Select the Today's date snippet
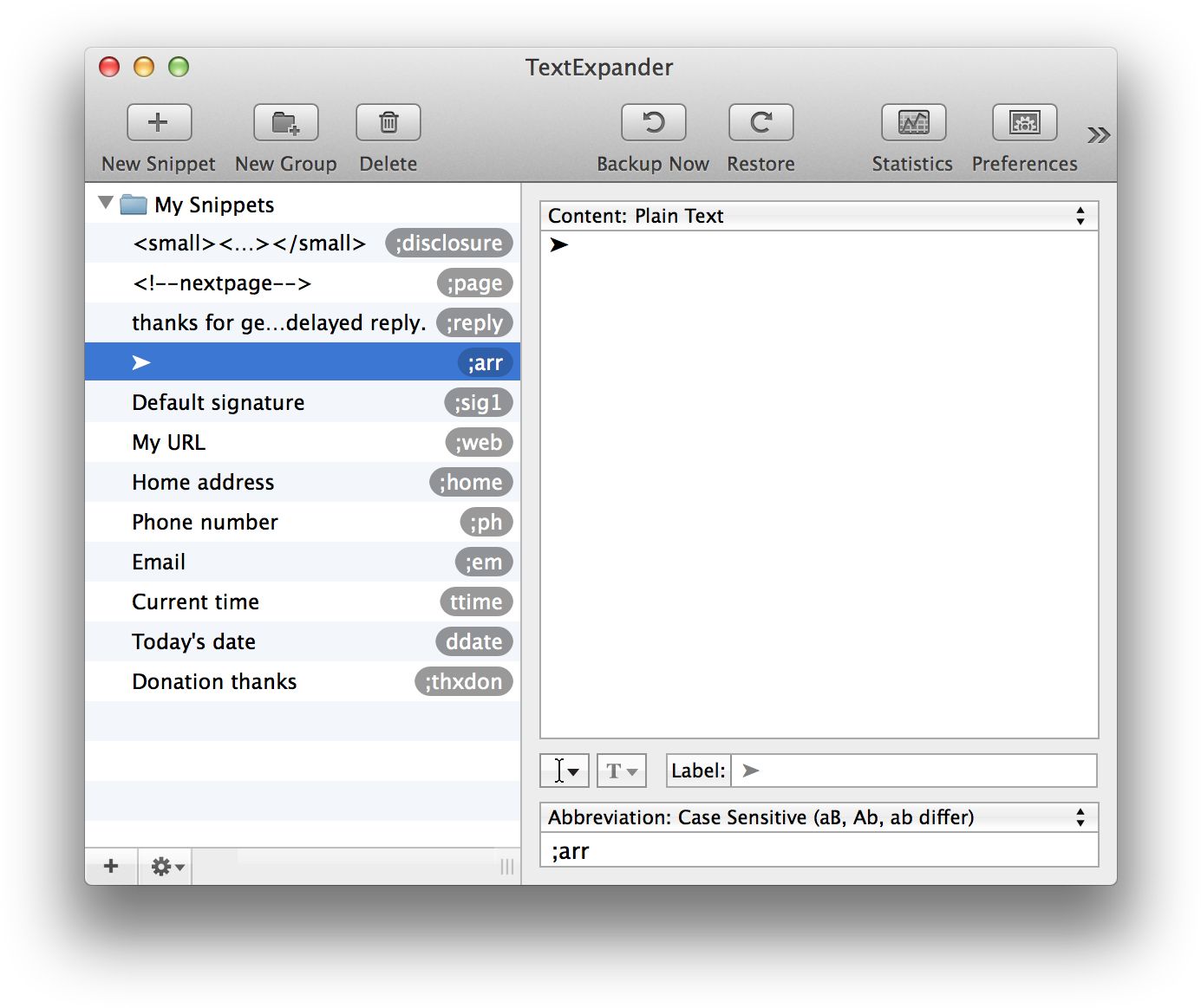This screenshot has width=1201, height=1008. click(x=260, y=641)
